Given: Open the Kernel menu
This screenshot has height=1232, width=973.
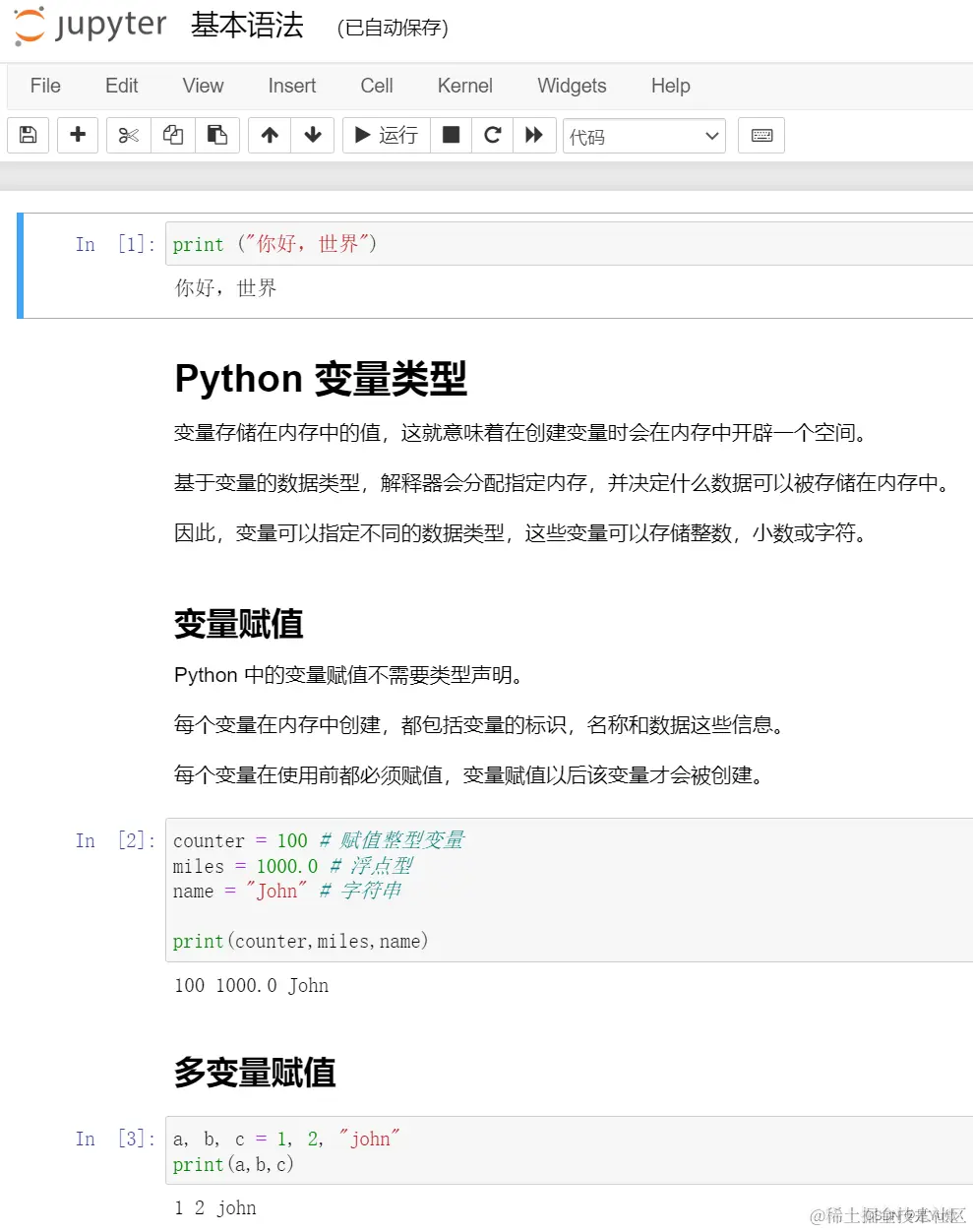Looking at the screenshot, I should pos(463,86).
